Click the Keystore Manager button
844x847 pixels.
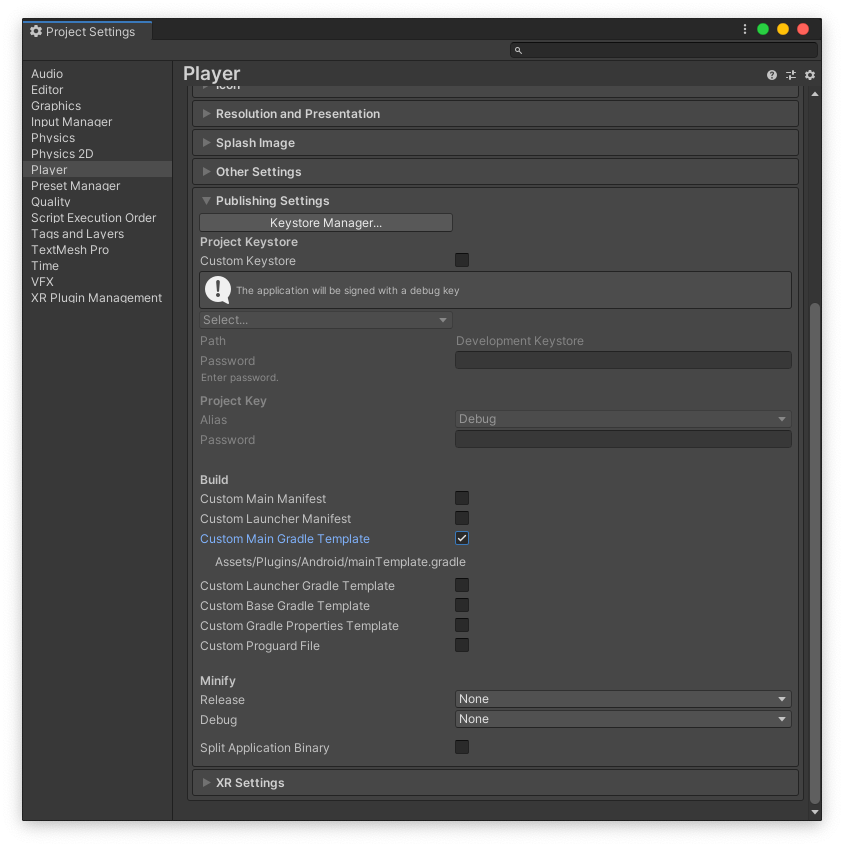(325, 221)
